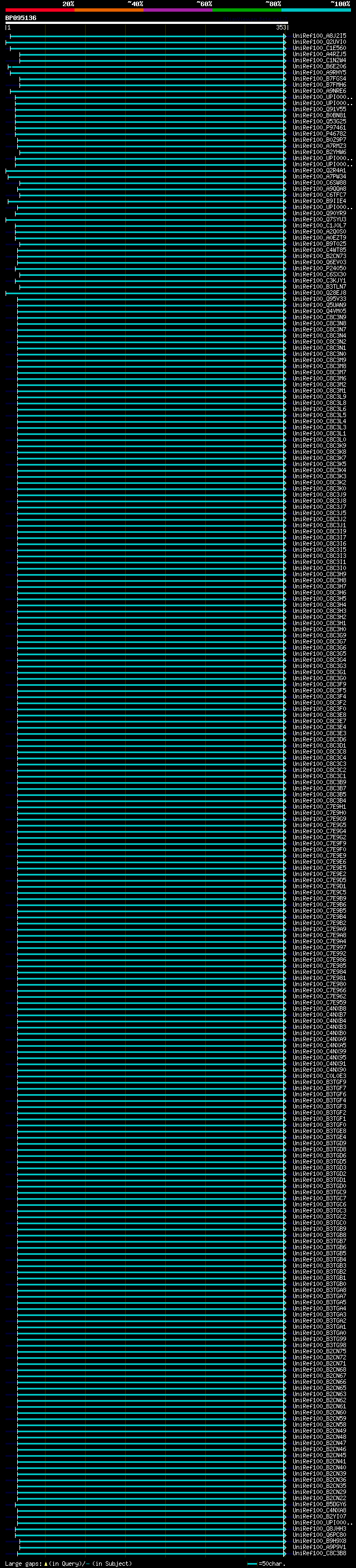Select hit label UniRef100_Q53G25
The image size is (356, 1568).
pyautogui.click(x=319, y=122)
